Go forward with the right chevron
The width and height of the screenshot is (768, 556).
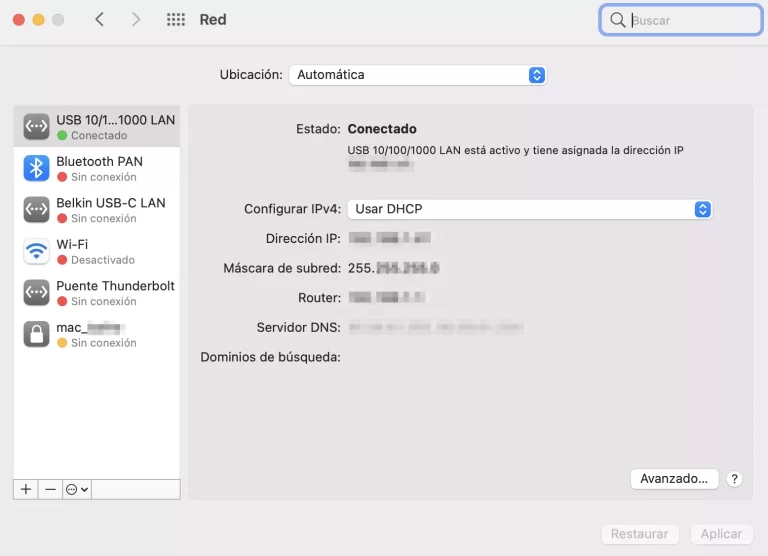point(136,20)
